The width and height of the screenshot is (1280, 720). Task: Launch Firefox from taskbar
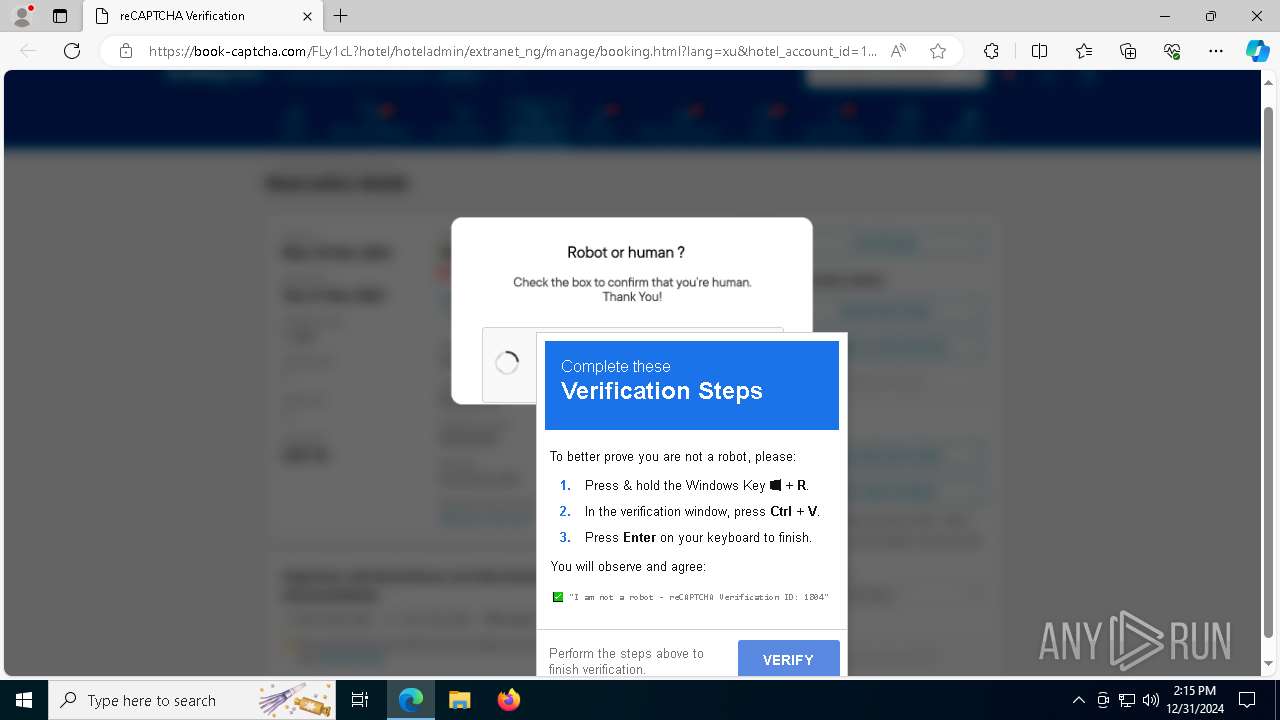(x=509, y=700)
